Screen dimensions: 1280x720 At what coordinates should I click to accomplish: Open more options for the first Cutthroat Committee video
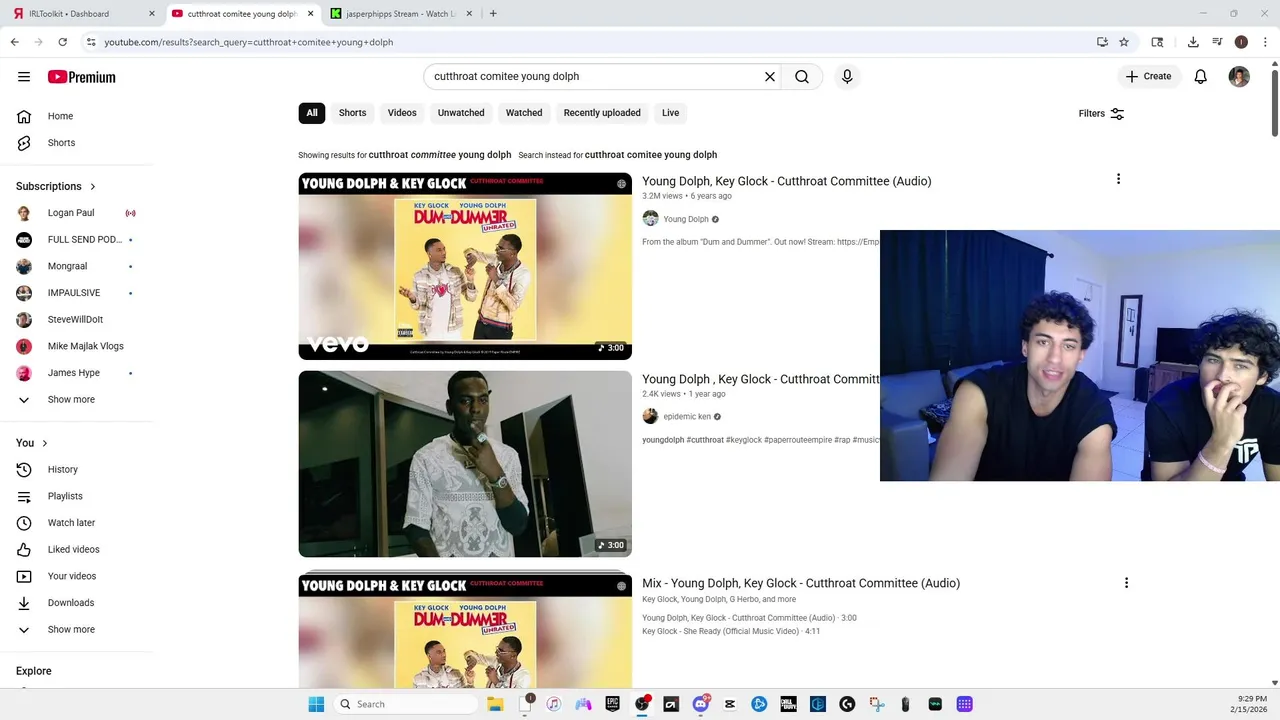click(x=1118, y=179)
